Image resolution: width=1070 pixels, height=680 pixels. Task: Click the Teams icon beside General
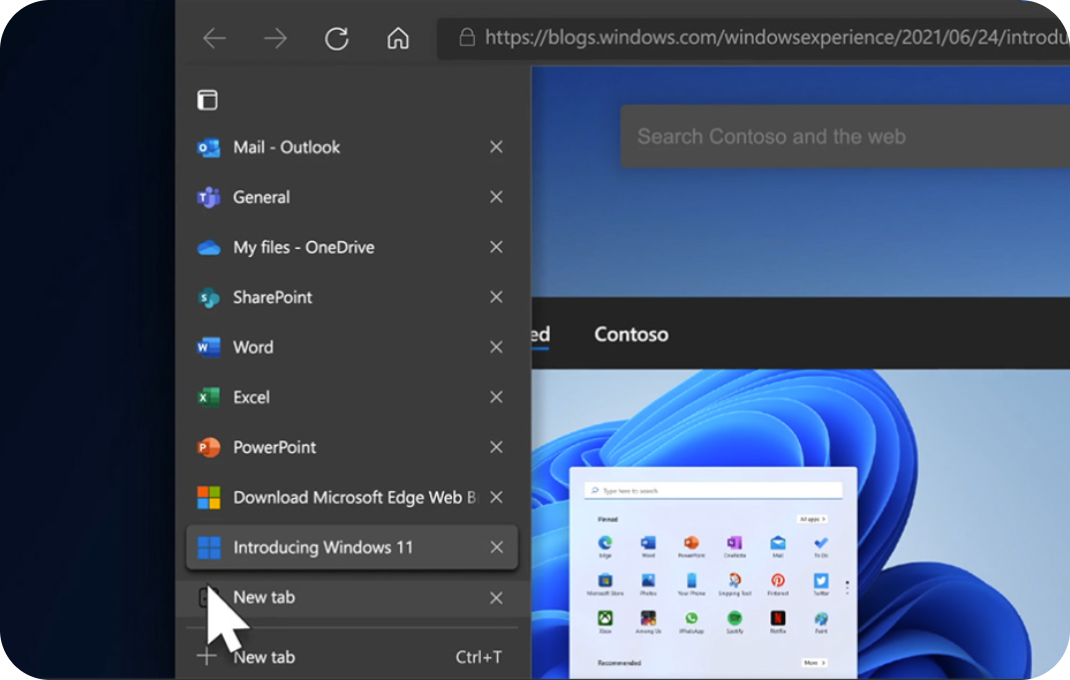pos(208,197)
